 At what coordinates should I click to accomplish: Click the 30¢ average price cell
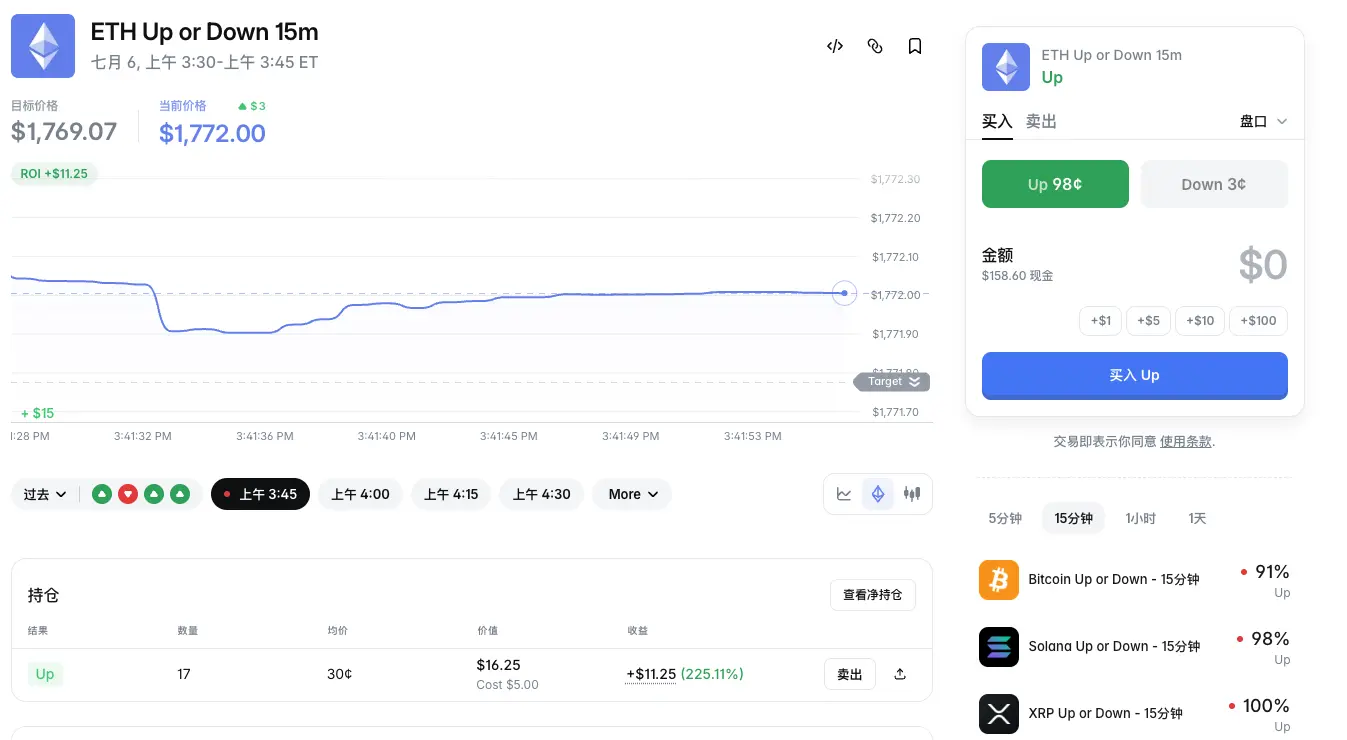coord(340,674)
